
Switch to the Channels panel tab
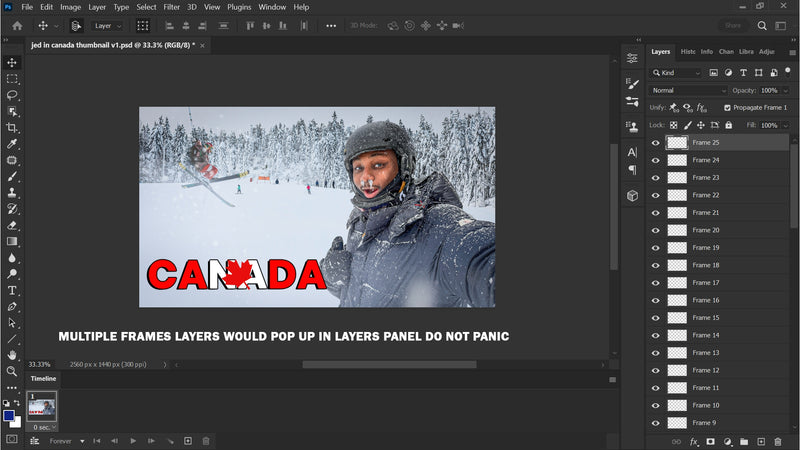(x=726, y=51)
